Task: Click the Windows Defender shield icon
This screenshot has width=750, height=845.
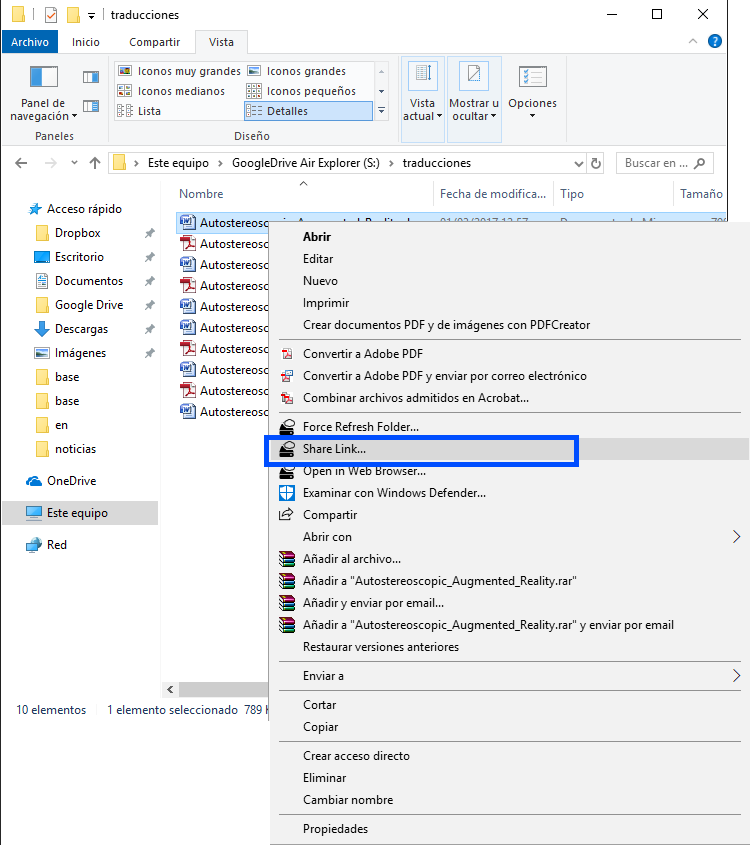Action: (x=288, y=493)
